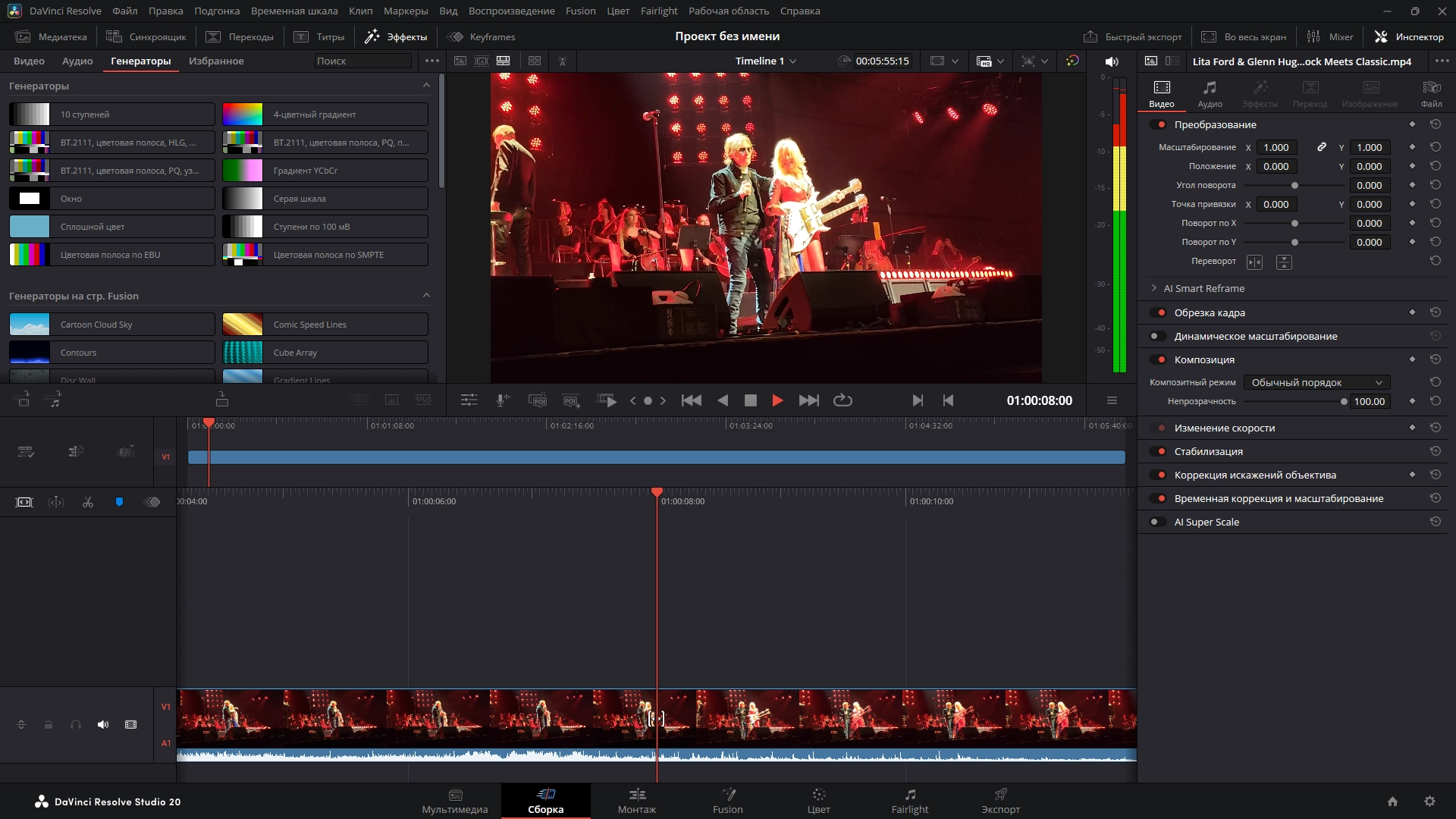
Task: Open the Цвет page at bottom
Action: pos(818,800)
